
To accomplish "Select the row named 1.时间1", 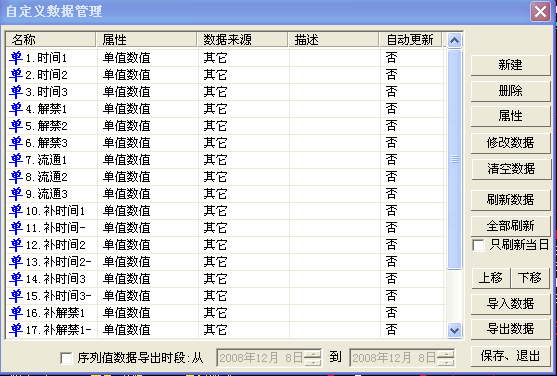I will pos(226,58).
